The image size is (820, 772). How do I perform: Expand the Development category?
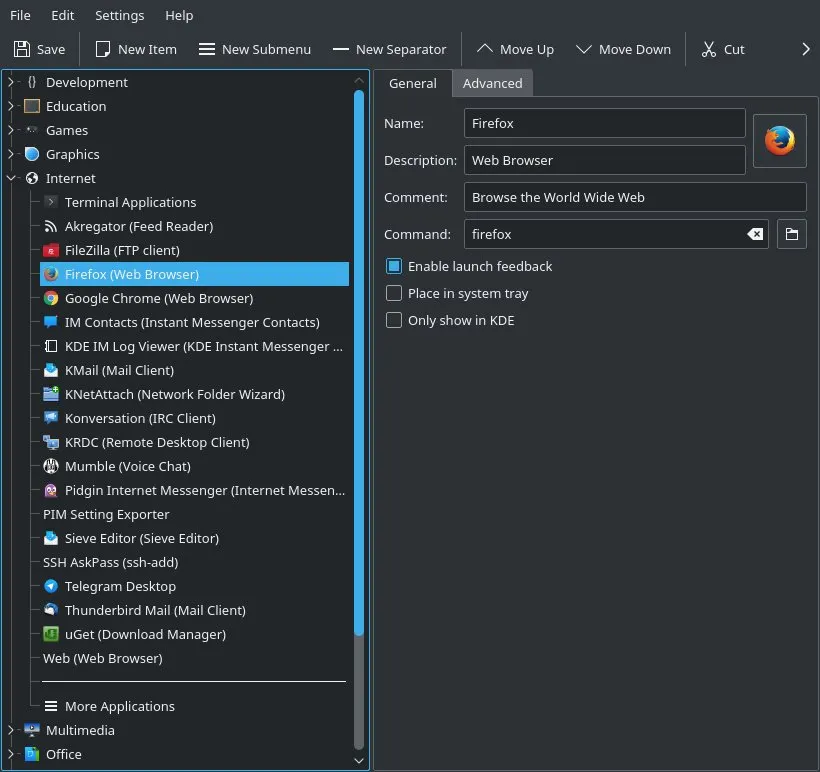coord(10,82)
